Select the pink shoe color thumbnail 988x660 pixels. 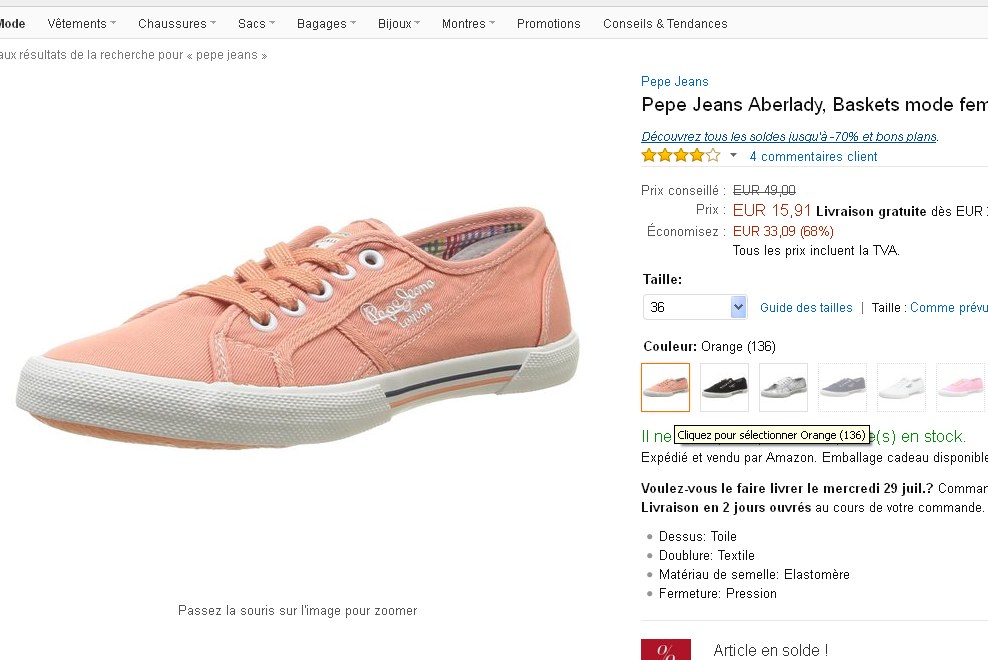pyautogui.click(x=961, y=387)
